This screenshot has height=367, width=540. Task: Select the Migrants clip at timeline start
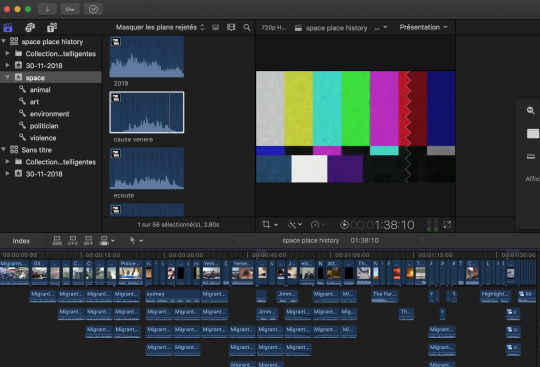(x=14, y=272)
